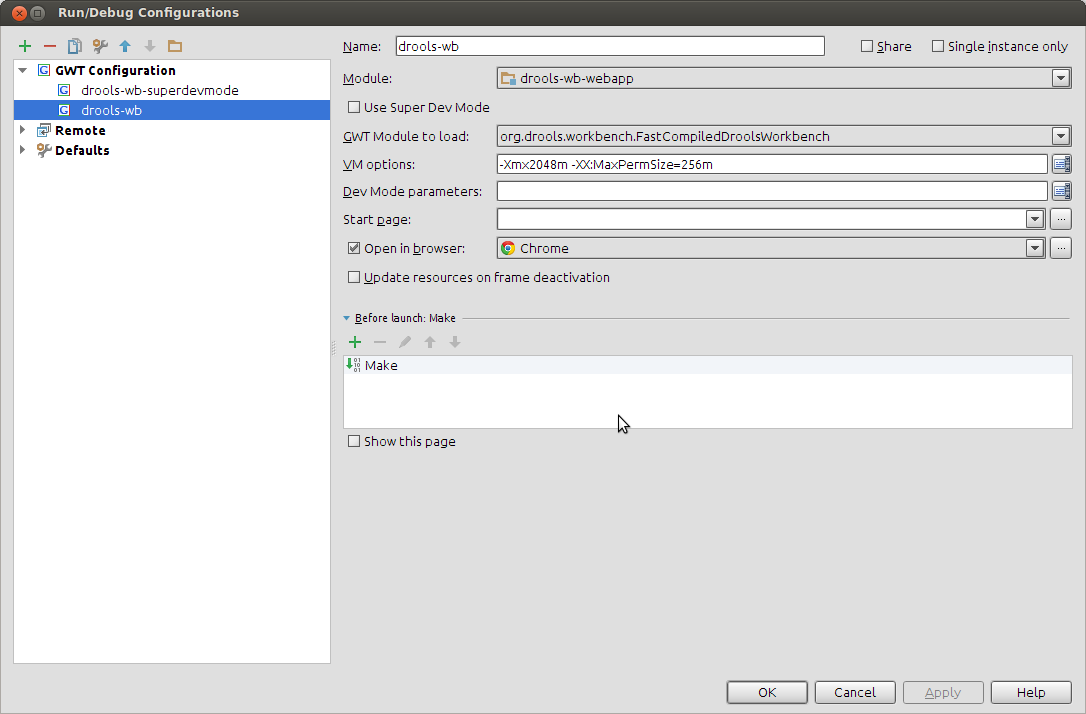Image resolution: width=1086 pixels, height=714 pixels.
Task: Click the Apply button
Action: (943, 693)
